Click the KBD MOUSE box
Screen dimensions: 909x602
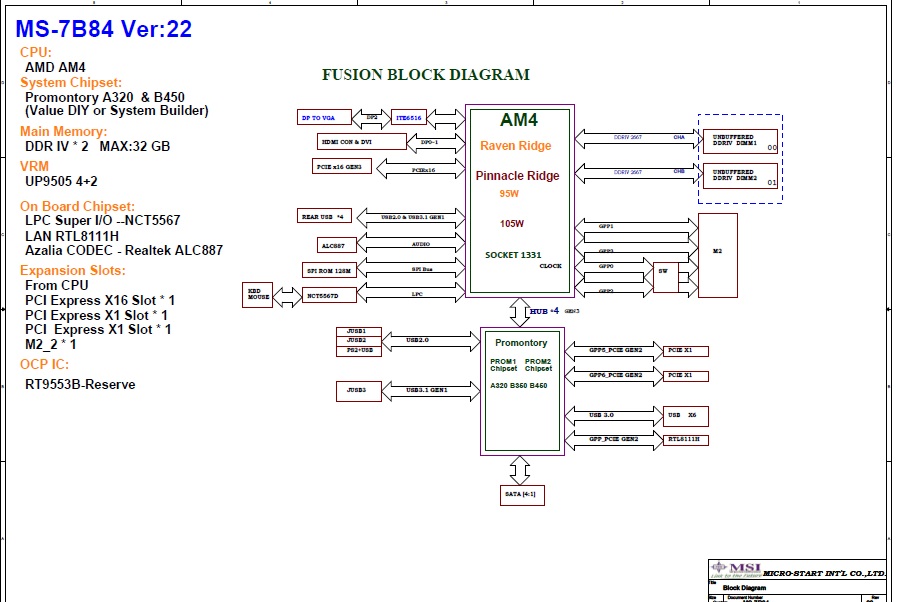coord(257,294)
